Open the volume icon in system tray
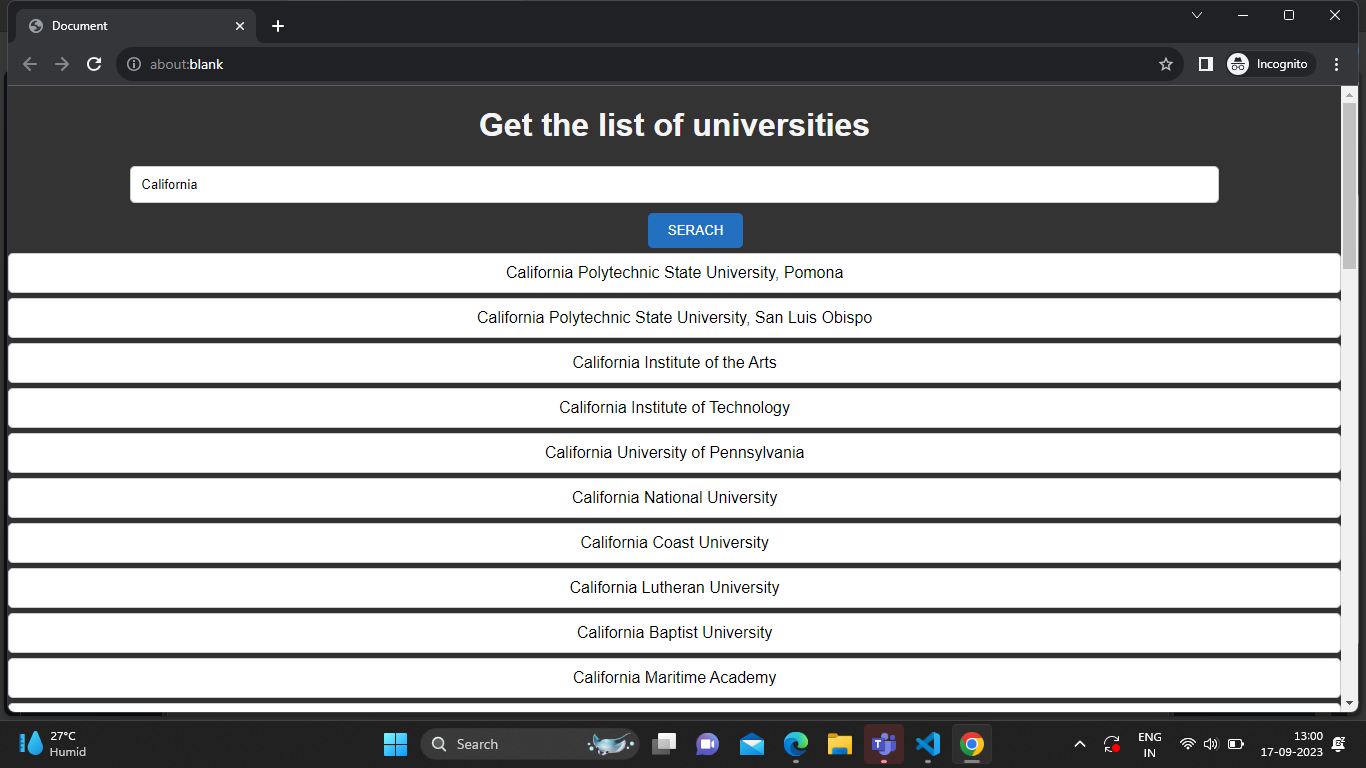1366x768 pixels. 1209,744
